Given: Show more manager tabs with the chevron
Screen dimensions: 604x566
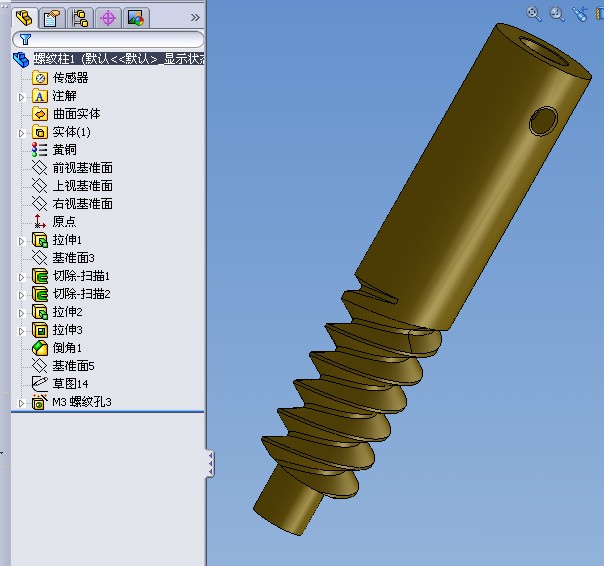Looking at the screenshot, I should tap(195, 18).
